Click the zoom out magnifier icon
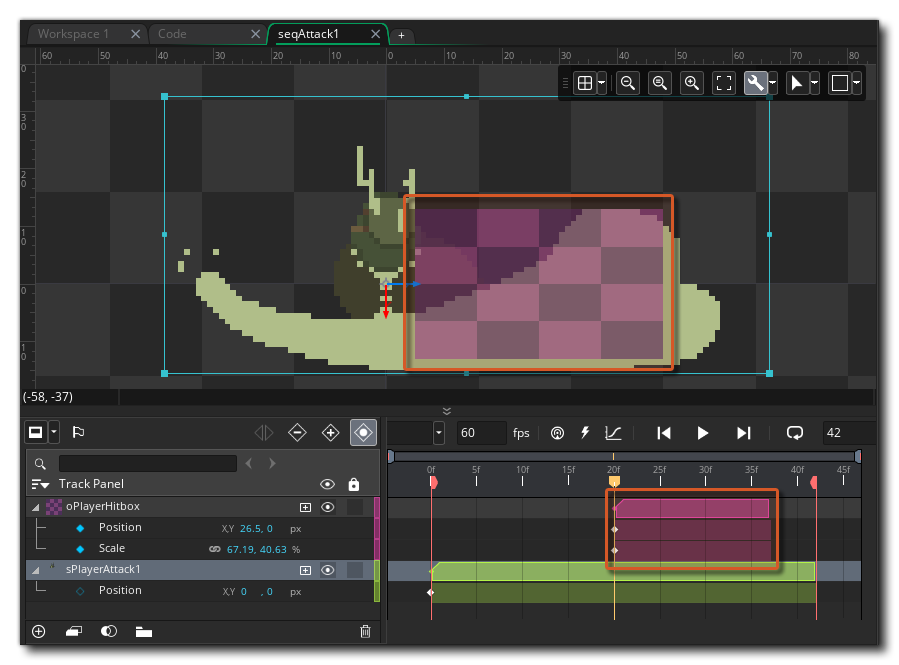The height and width of the screenshot is (665, 899). 628,83
